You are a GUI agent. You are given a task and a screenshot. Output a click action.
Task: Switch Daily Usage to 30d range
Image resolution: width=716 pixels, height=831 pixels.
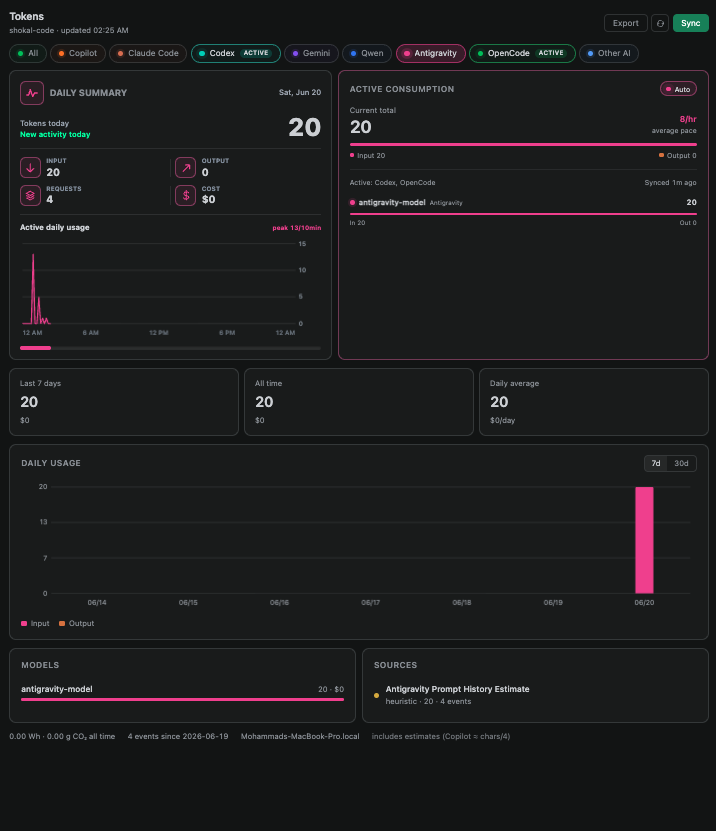point(681,463)
